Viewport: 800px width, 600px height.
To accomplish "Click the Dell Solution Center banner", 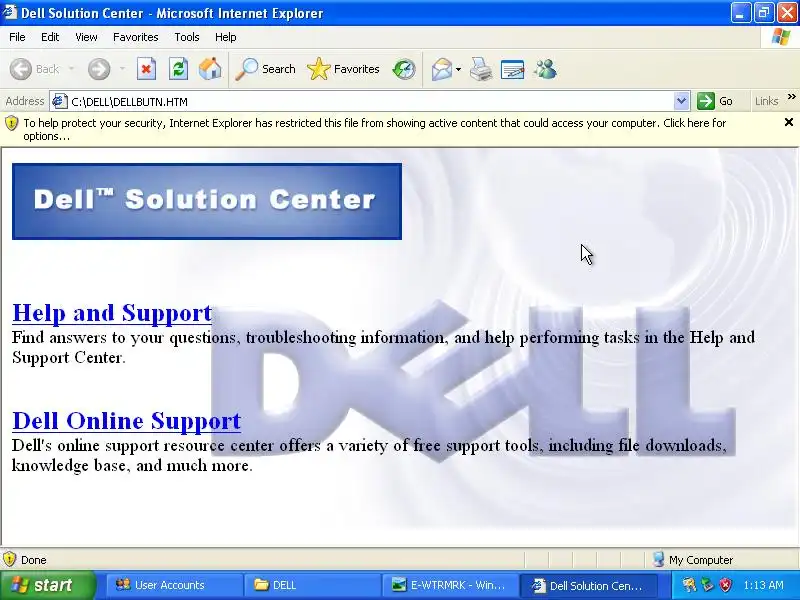I will (x=207, y=201).
